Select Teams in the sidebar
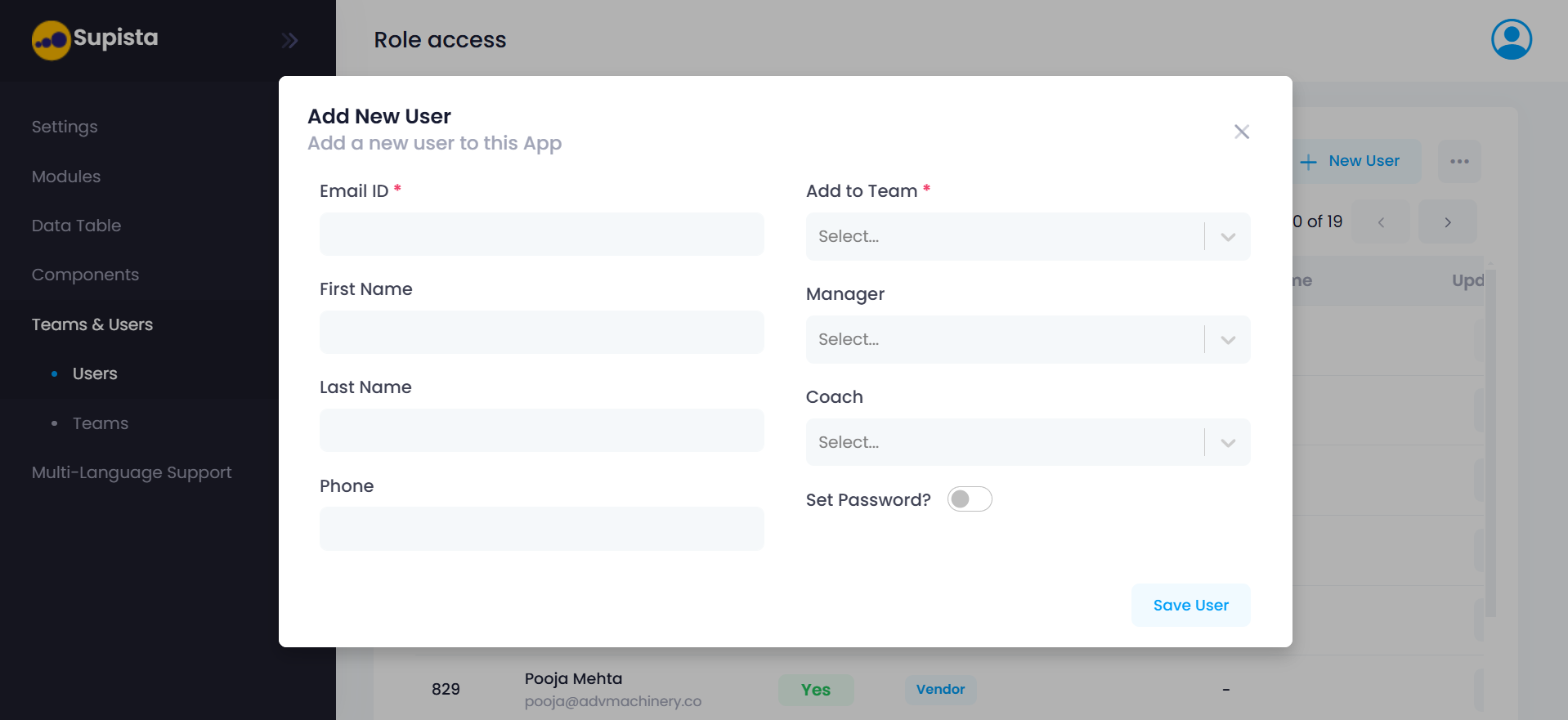 100,423
